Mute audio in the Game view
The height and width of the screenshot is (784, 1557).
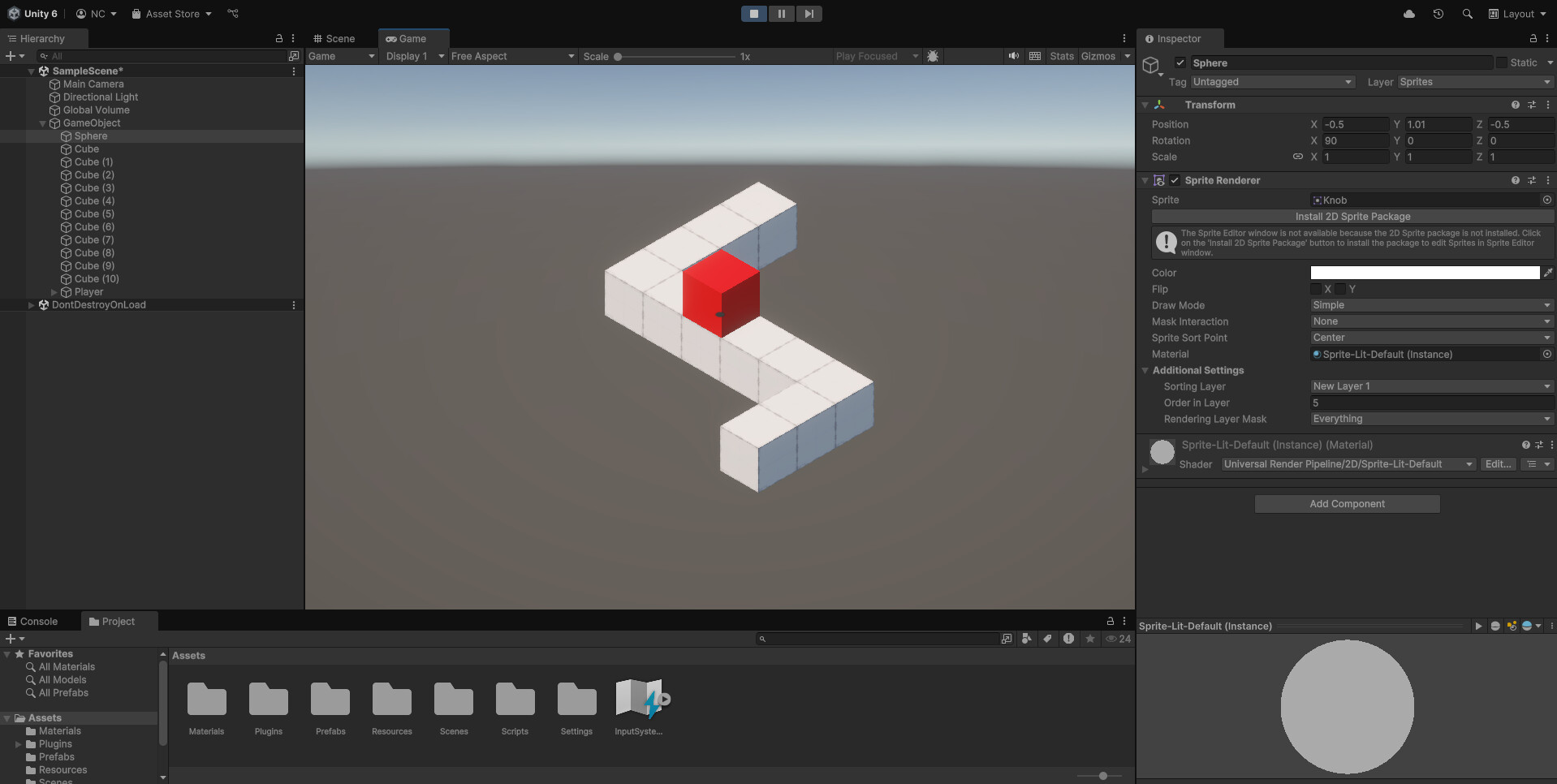coord(1012,56)
